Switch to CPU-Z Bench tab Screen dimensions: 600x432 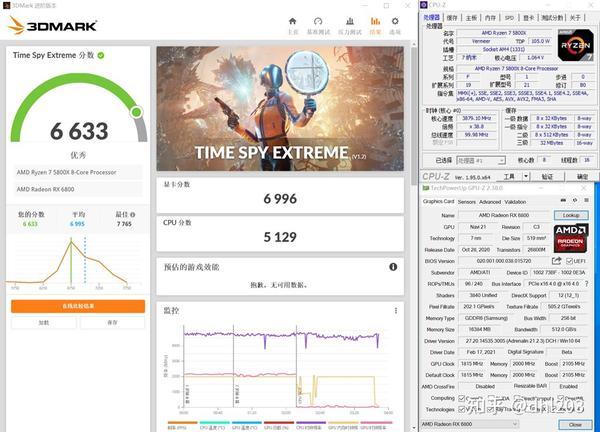[x=552, y=18]
